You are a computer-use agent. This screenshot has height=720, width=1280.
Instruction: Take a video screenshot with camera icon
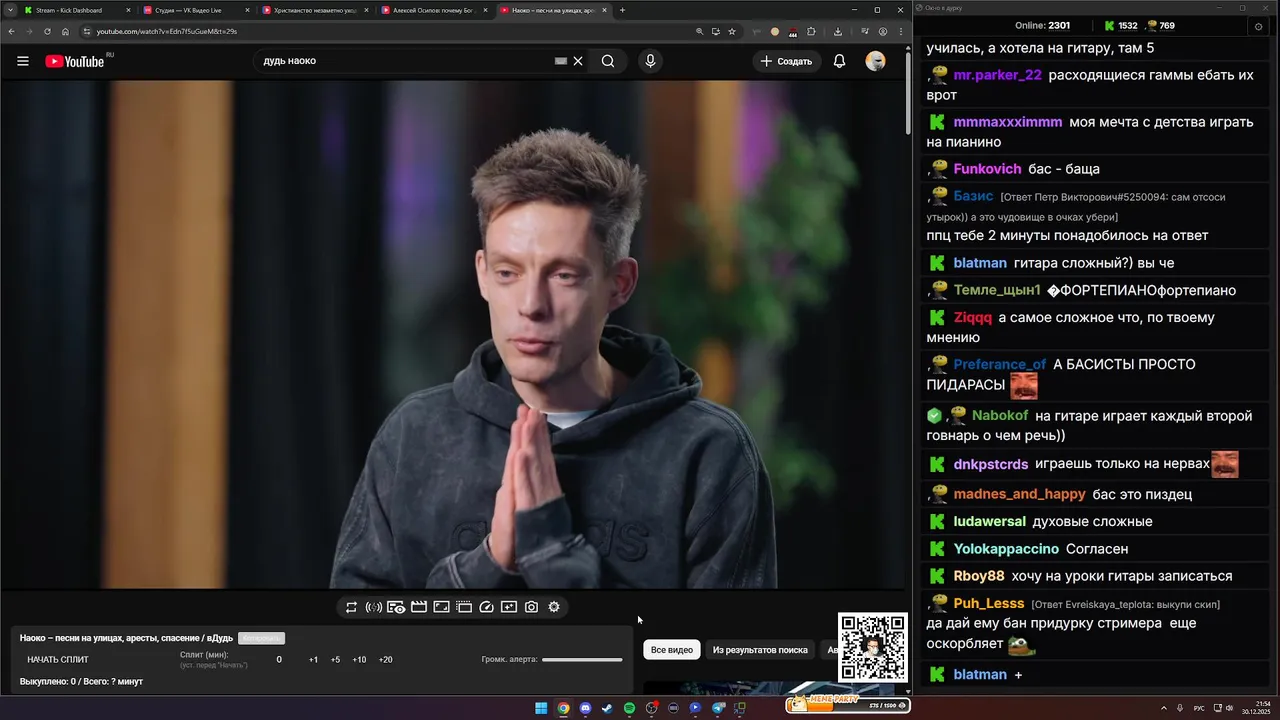[x=531, y=607]
